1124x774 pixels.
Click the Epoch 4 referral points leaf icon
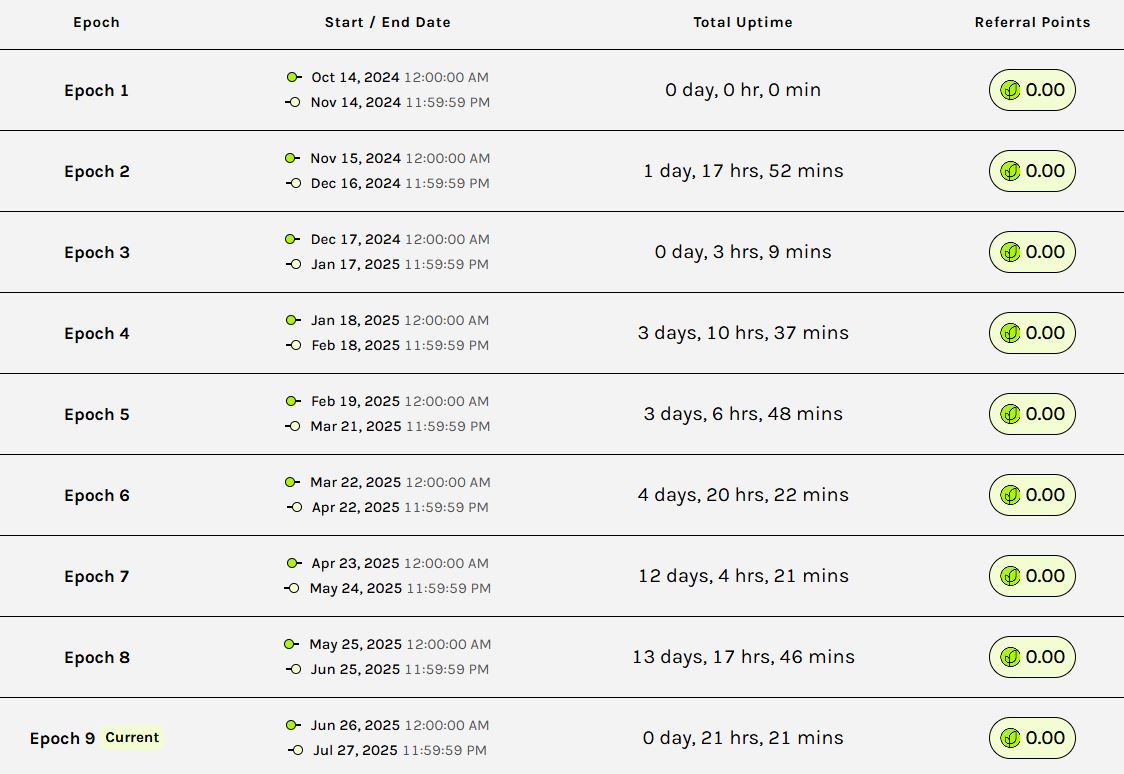coord(1010,333)
